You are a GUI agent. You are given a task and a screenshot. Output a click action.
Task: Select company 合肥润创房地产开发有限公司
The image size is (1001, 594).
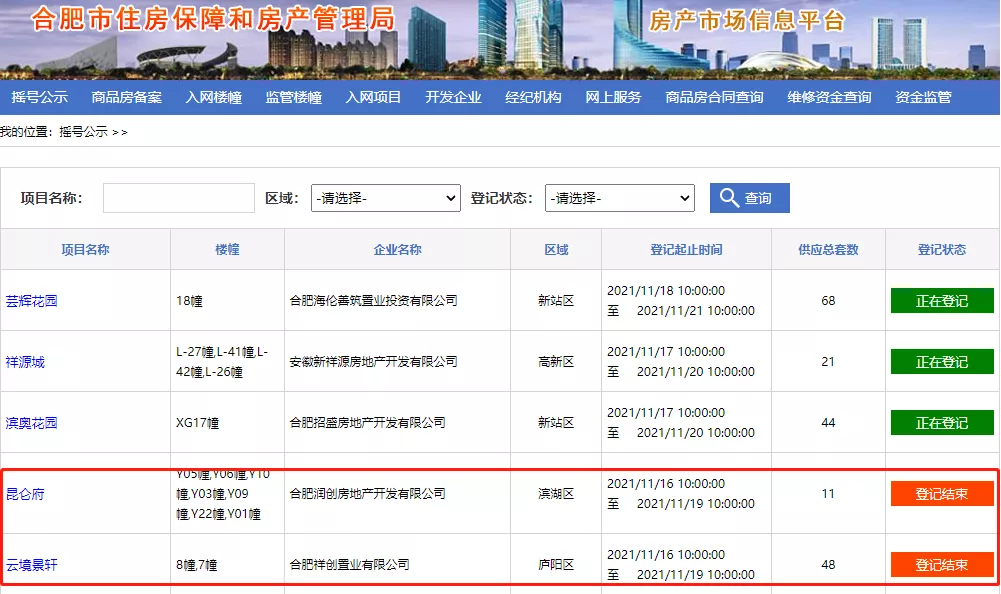pos(368,493)
